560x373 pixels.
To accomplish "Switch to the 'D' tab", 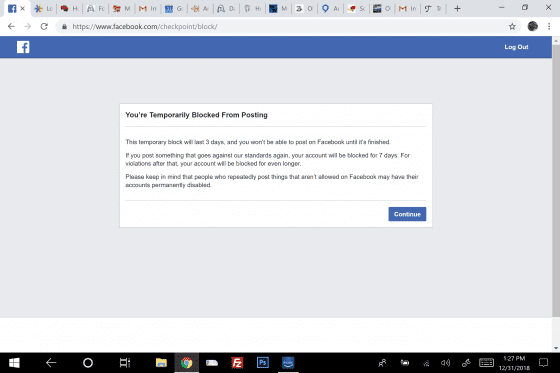I will pos(226,9).
